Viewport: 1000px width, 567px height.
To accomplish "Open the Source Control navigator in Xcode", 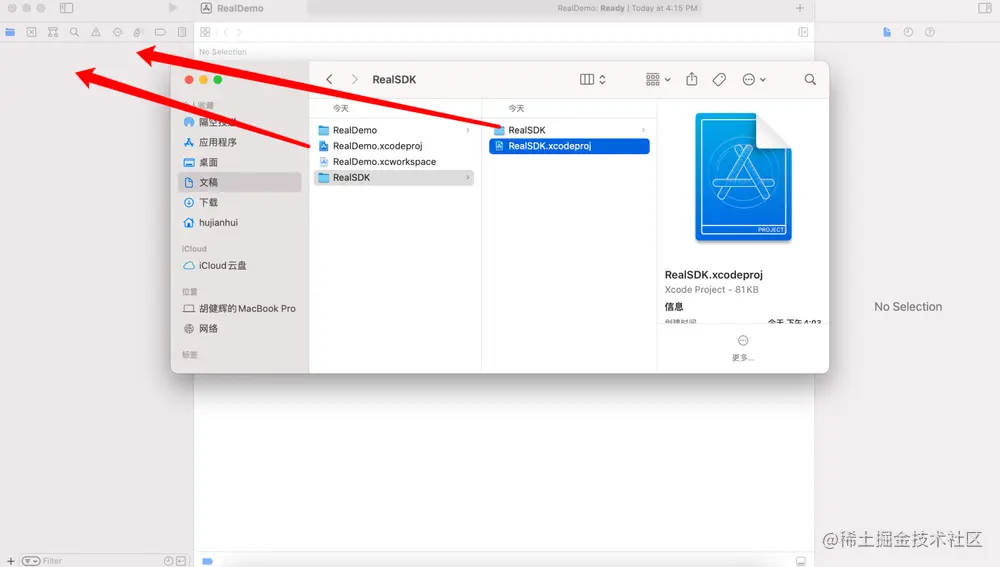I will [31, 32].
